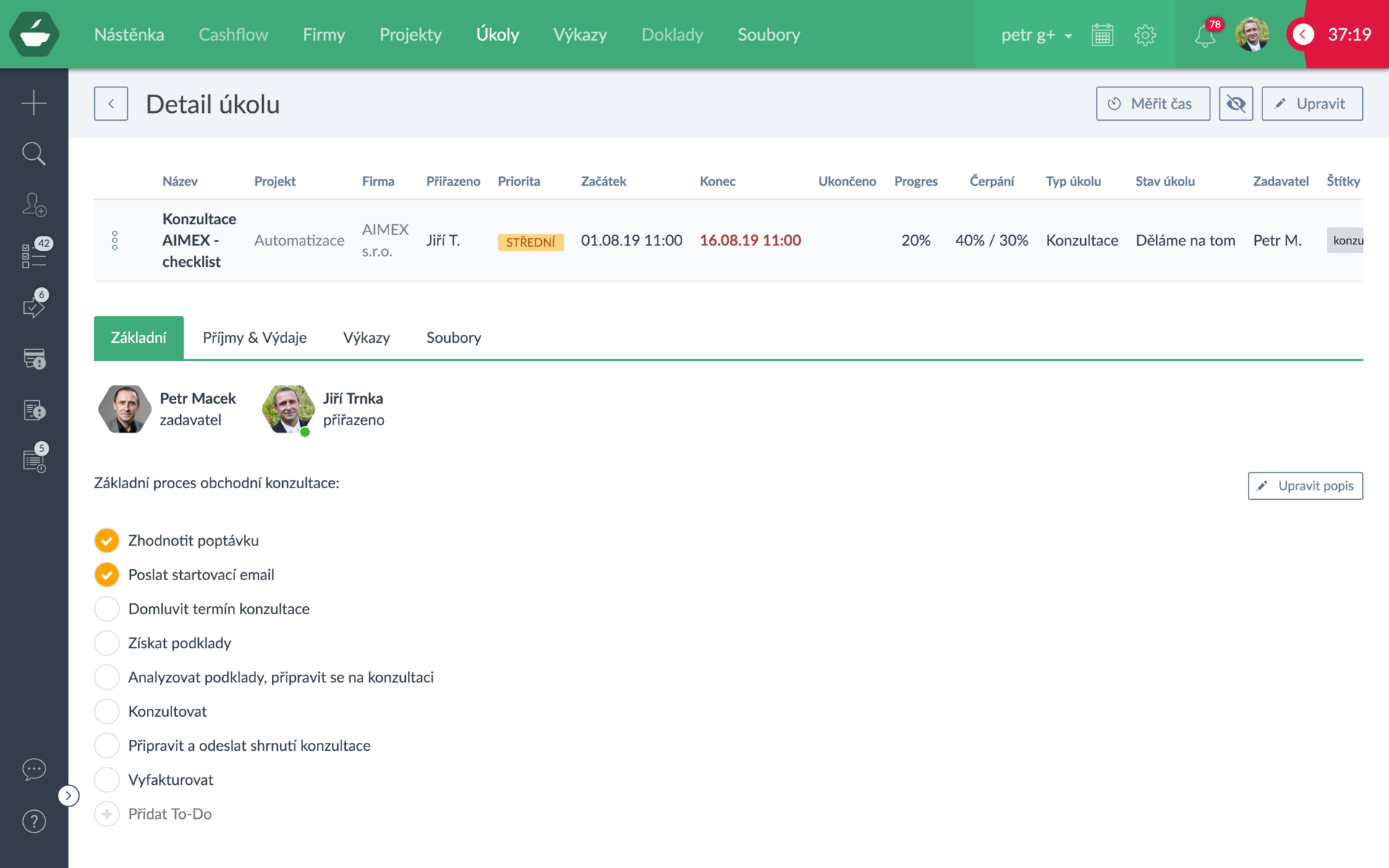
Task: Expand the left sidebar with the arrow
Action: click(68, 796)
